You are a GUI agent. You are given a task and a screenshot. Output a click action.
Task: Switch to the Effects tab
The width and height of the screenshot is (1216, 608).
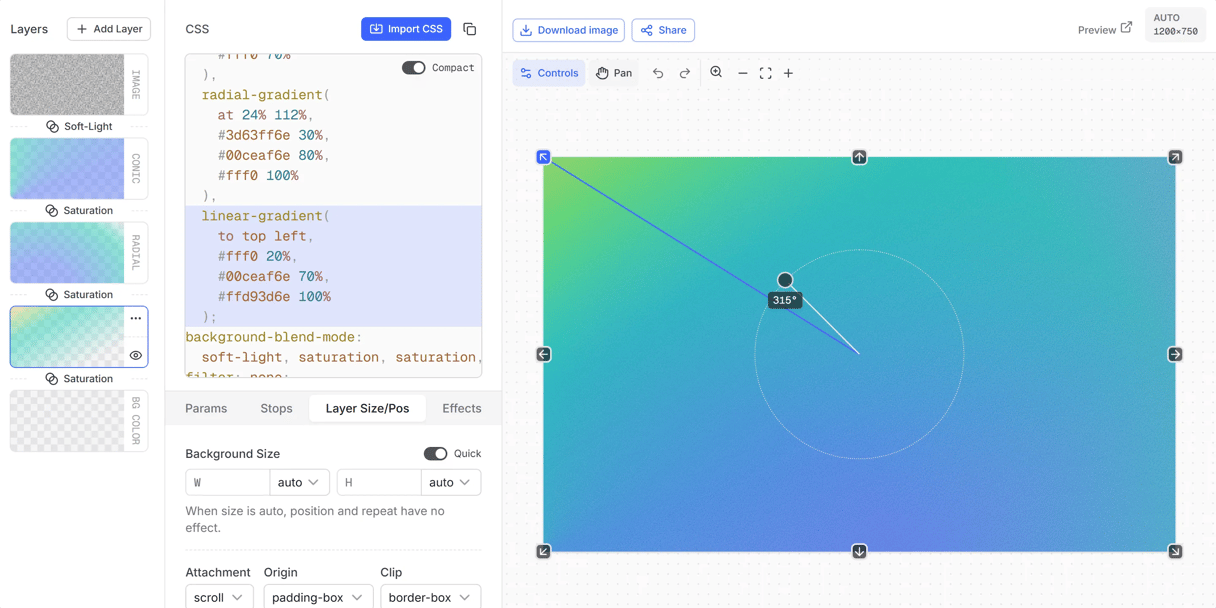tap(461, 408)
